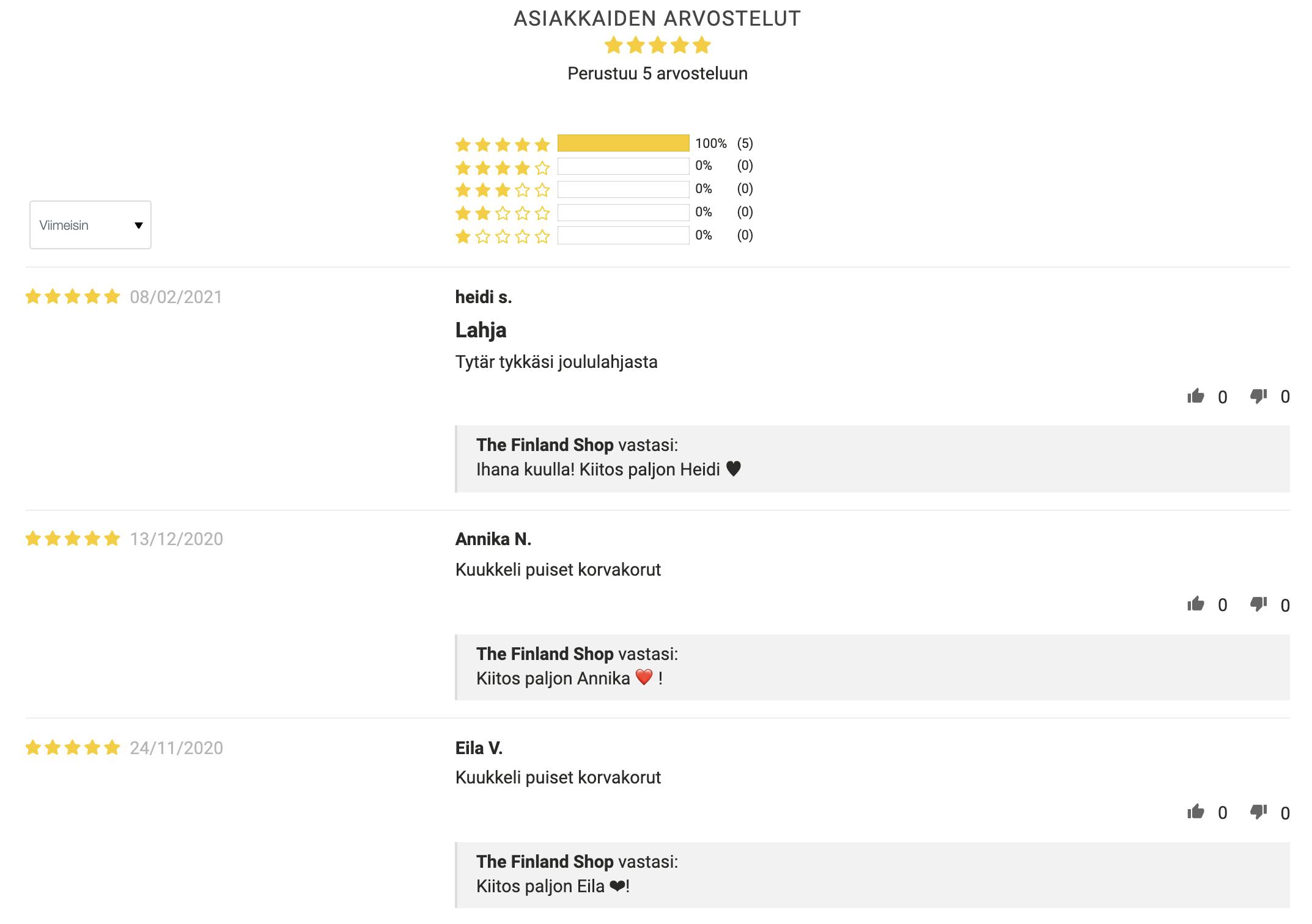Click the filled 100% rating bar
Image resolution: width=1312 pixels, height=924 pixels.
[623, 143]
